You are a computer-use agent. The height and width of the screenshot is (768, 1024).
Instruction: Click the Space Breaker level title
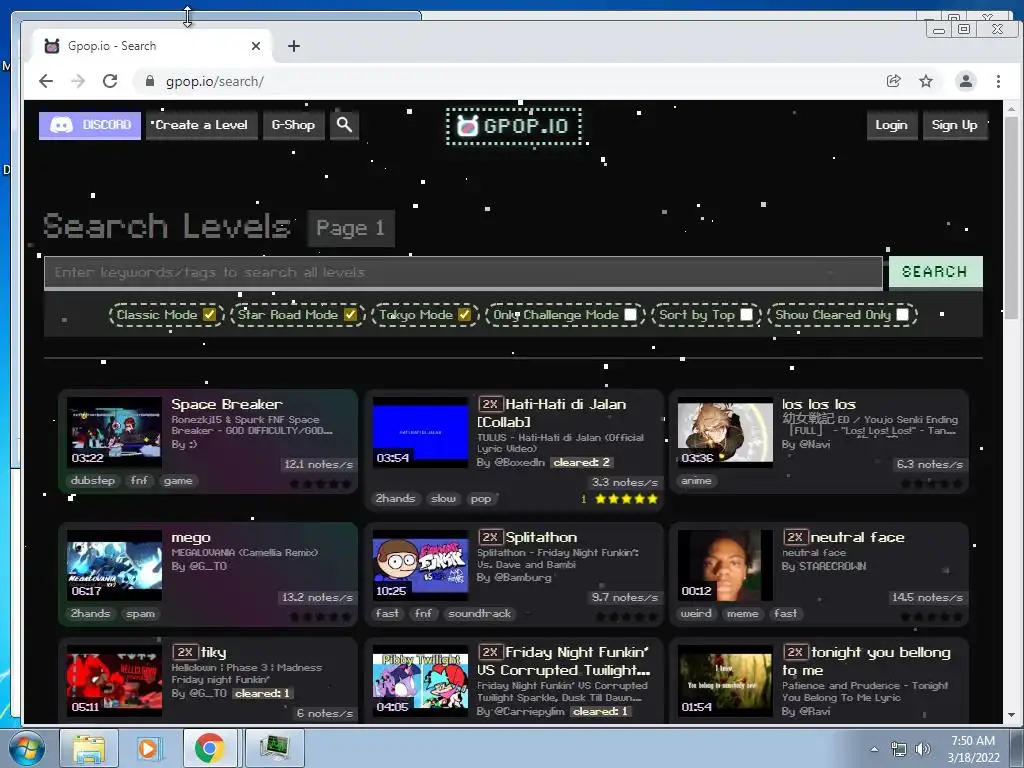(x=227, y=404)
